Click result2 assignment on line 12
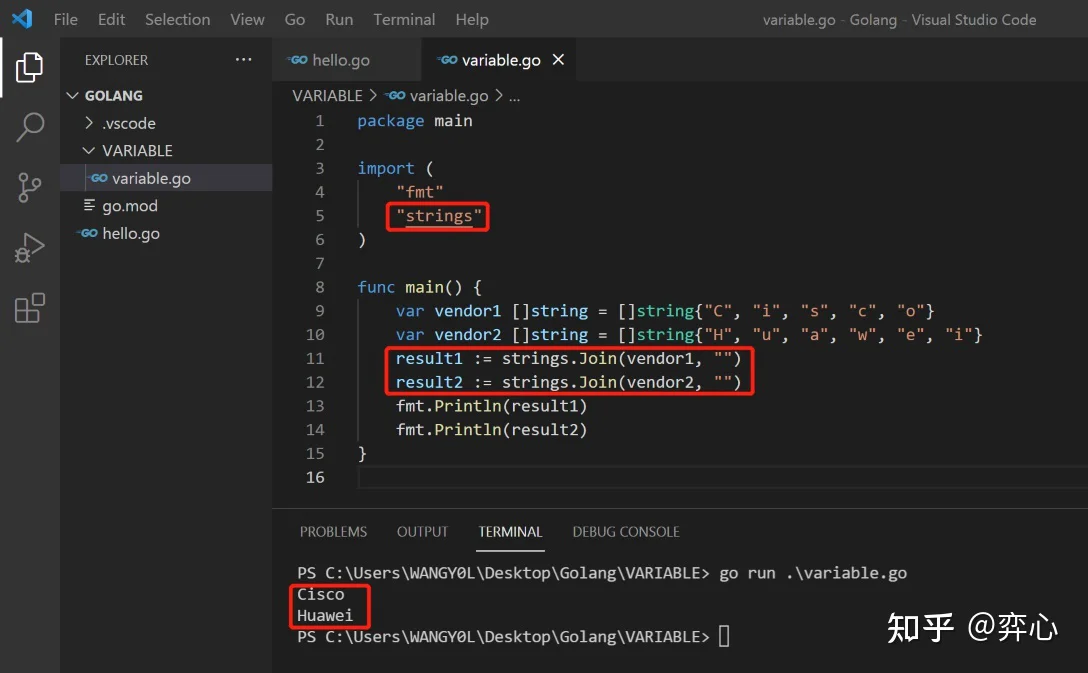This screenshot has width=1088, height=673. point(568,382)
